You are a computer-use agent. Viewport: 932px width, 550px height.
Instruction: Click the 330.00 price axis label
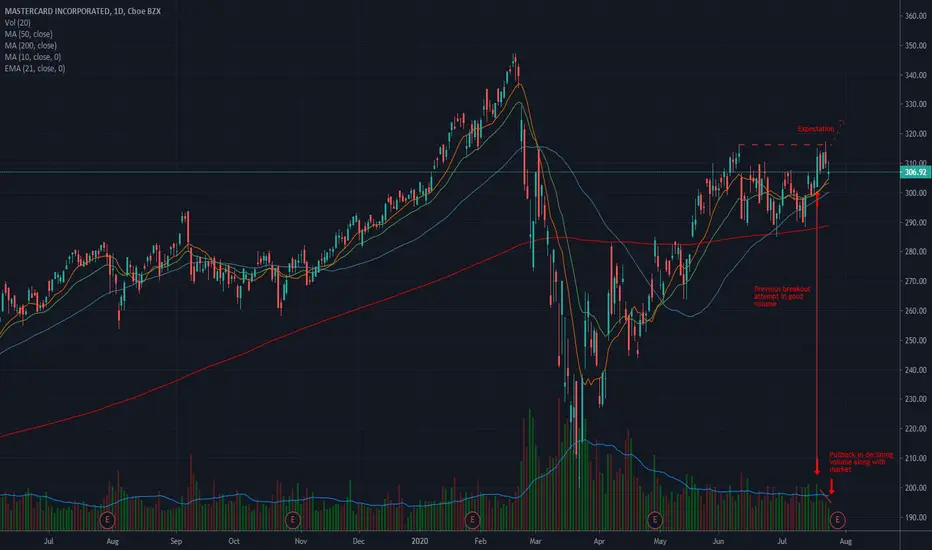tap(915, 104)
